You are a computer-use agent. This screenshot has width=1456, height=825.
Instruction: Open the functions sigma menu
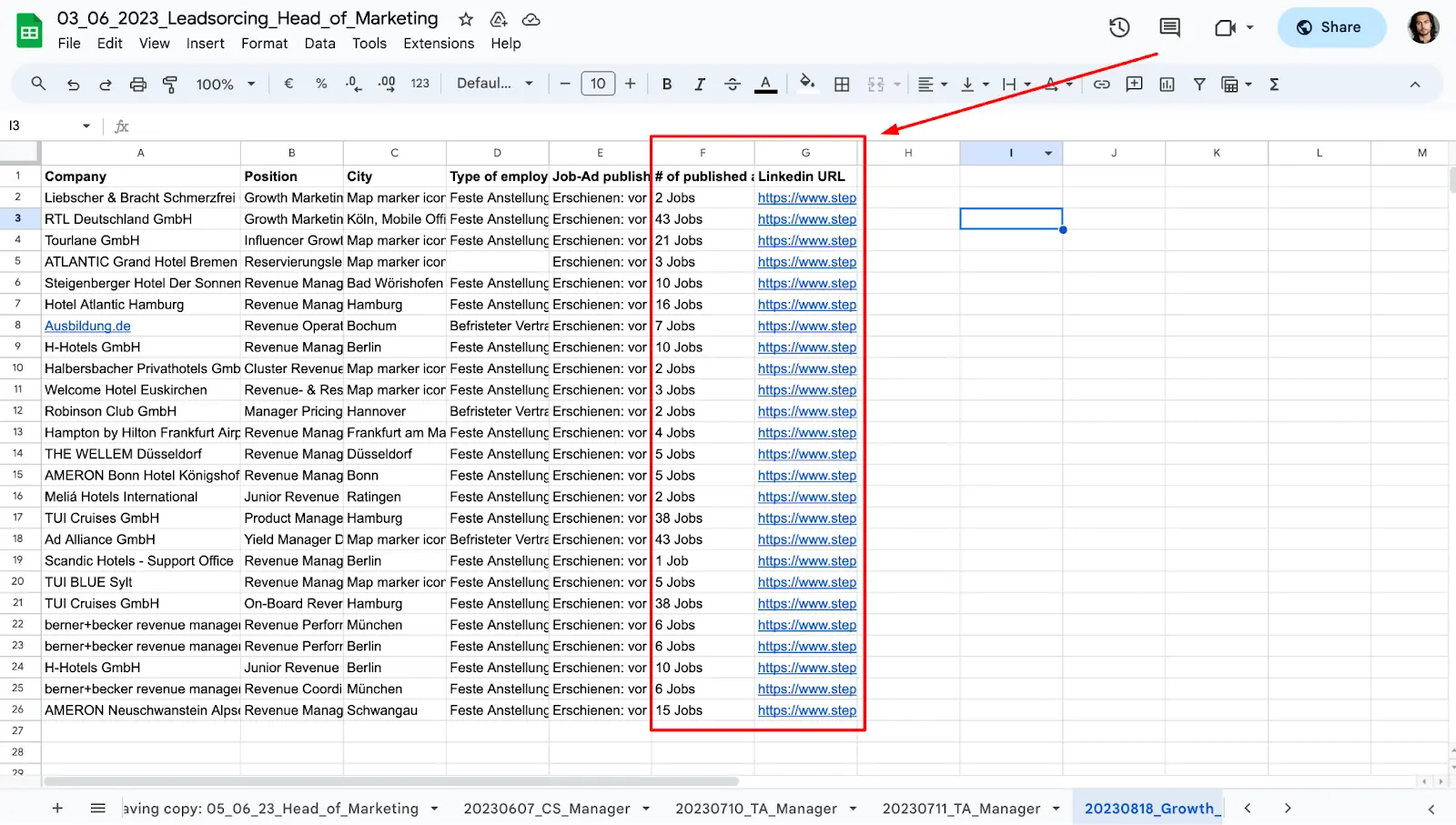point(1274,84)
